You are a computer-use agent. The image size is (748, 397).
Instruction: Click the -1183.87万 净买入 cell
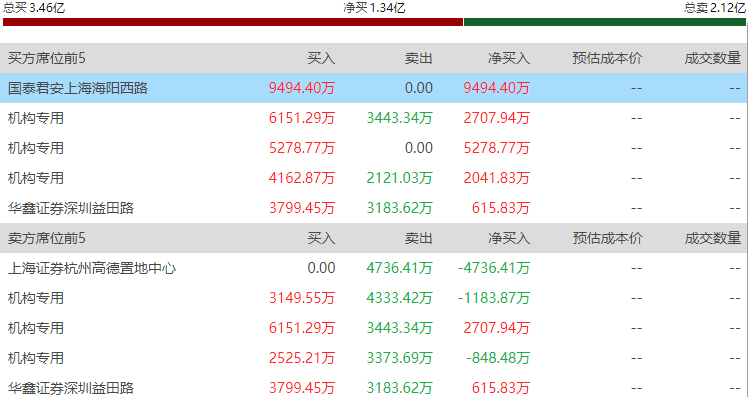pos(494,298)
